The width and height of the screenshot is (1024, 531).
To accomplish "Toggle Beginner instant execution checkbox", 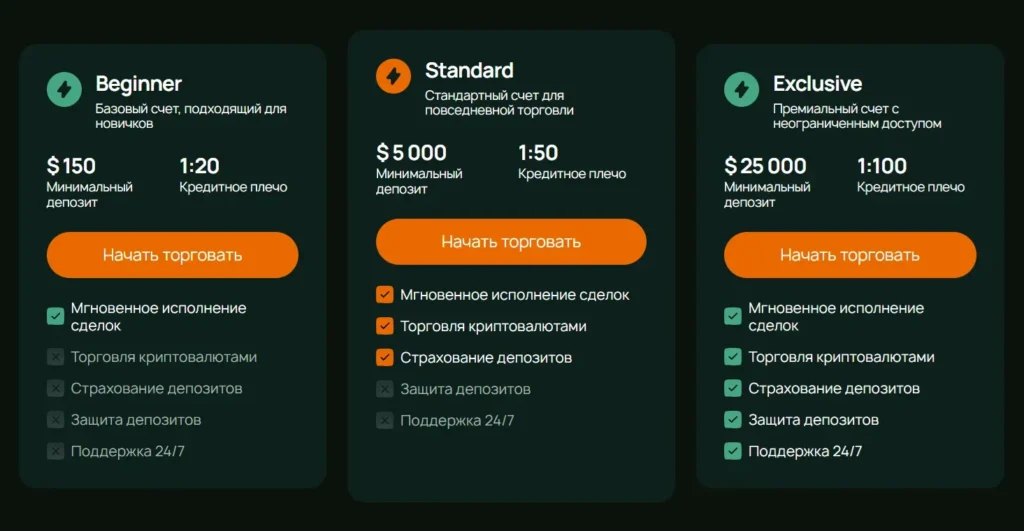I will coord(56,317).
